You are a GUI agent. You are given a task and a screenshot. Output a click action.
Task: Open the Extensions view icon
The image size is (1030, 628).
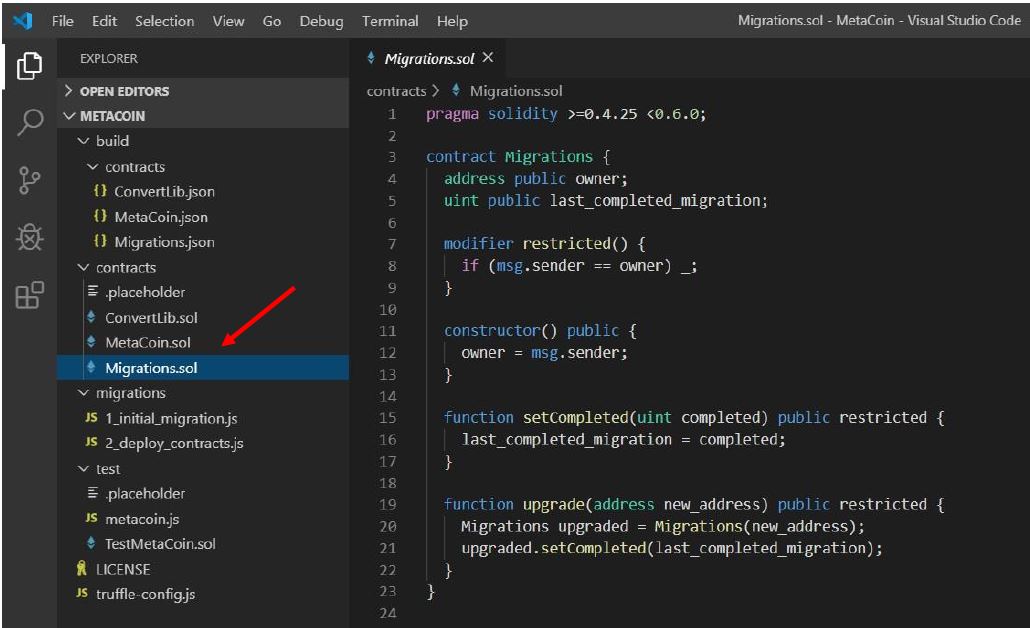30,295
